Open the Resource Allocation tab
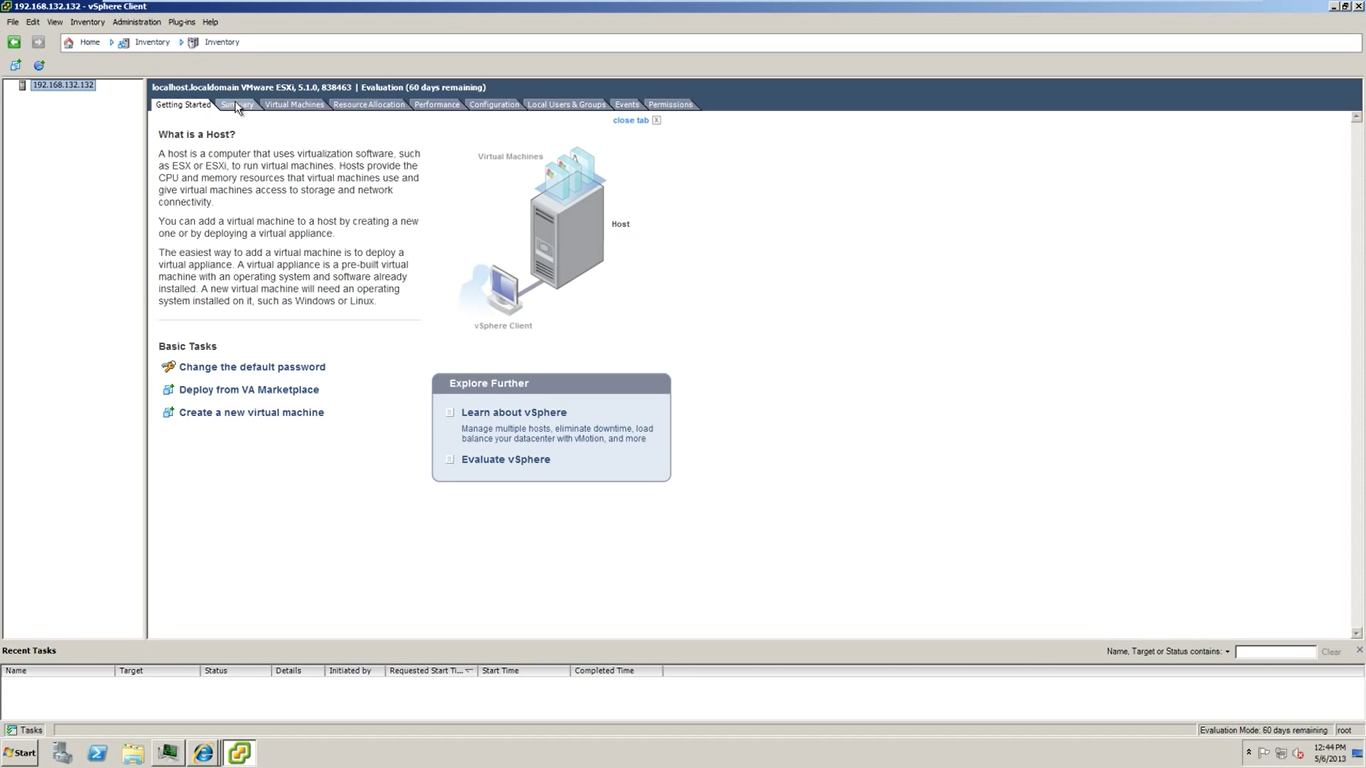This screenshot has width=1366, height=768. tap(369, 104)
